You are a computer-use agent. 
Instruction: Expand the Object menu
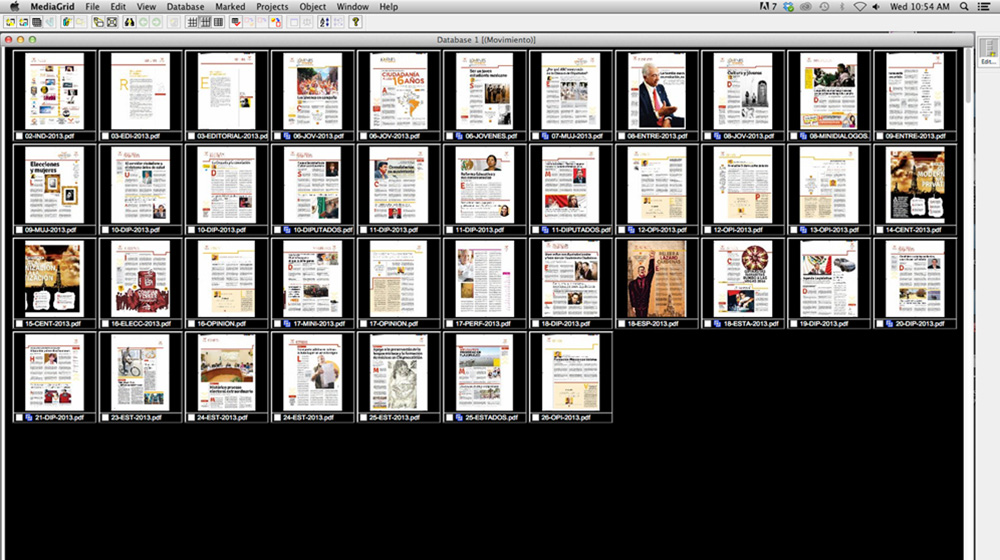313,7
